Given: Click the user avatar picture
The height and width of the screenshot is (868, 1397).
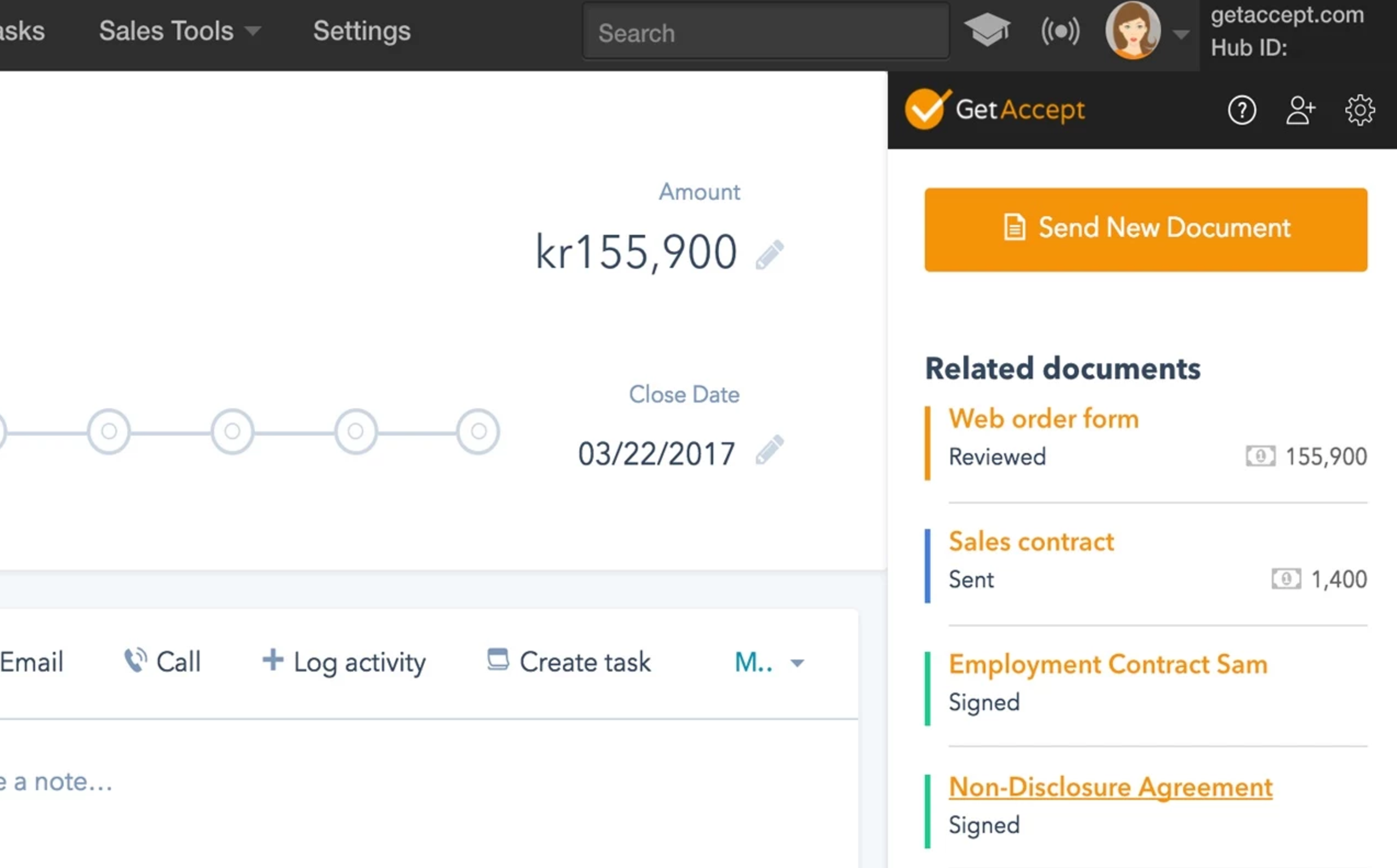Looking at the screenshot, I should pyautogui.click(x=1133, y=31).
